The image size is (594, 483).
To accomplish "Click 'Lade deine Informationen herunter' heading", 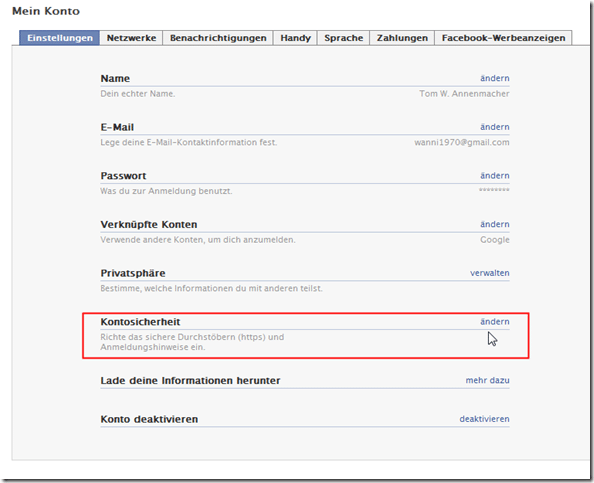I will click(190, 380).
